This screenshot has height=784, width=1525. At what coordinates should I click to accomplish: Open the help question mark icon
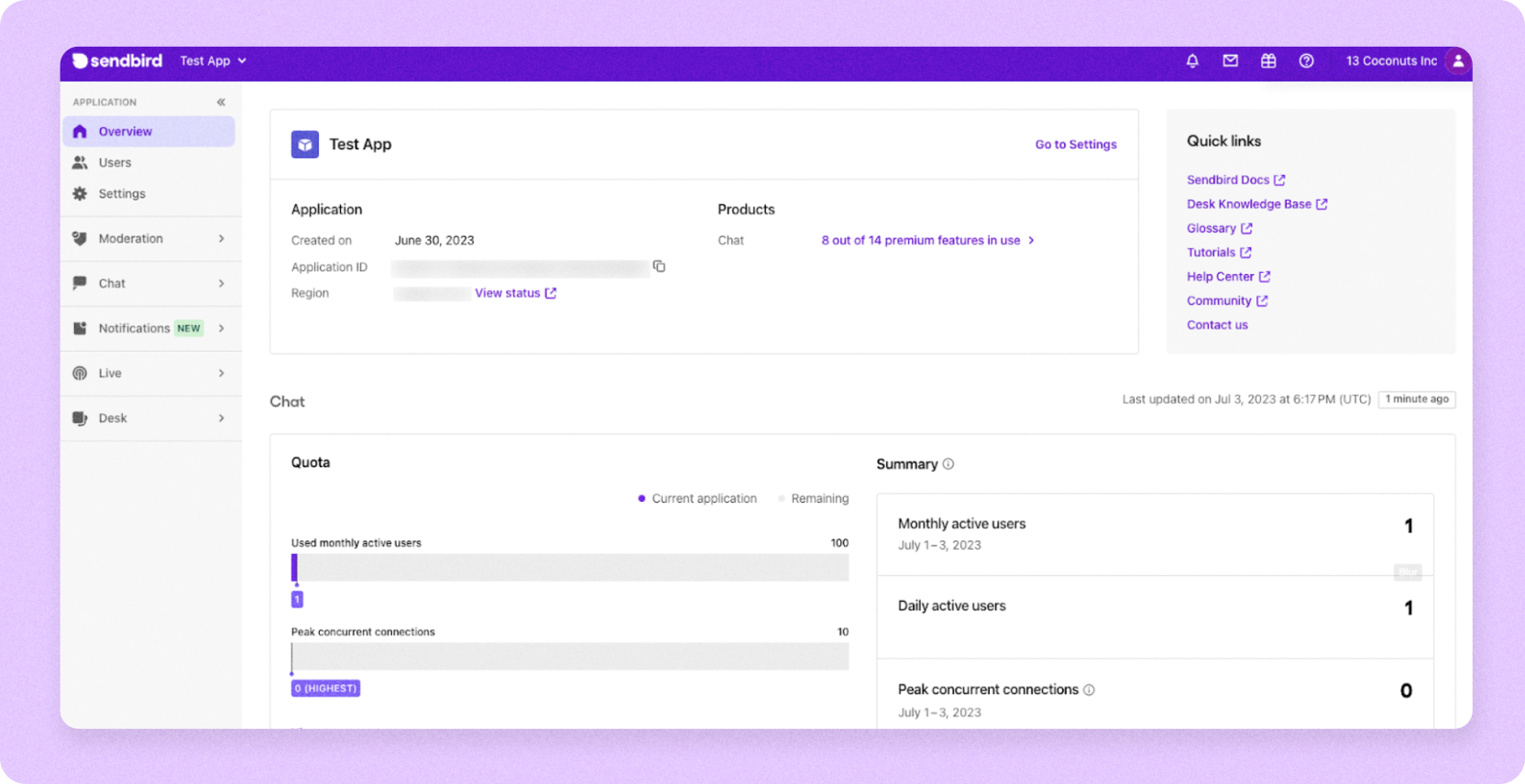[x=1306, y=60]
